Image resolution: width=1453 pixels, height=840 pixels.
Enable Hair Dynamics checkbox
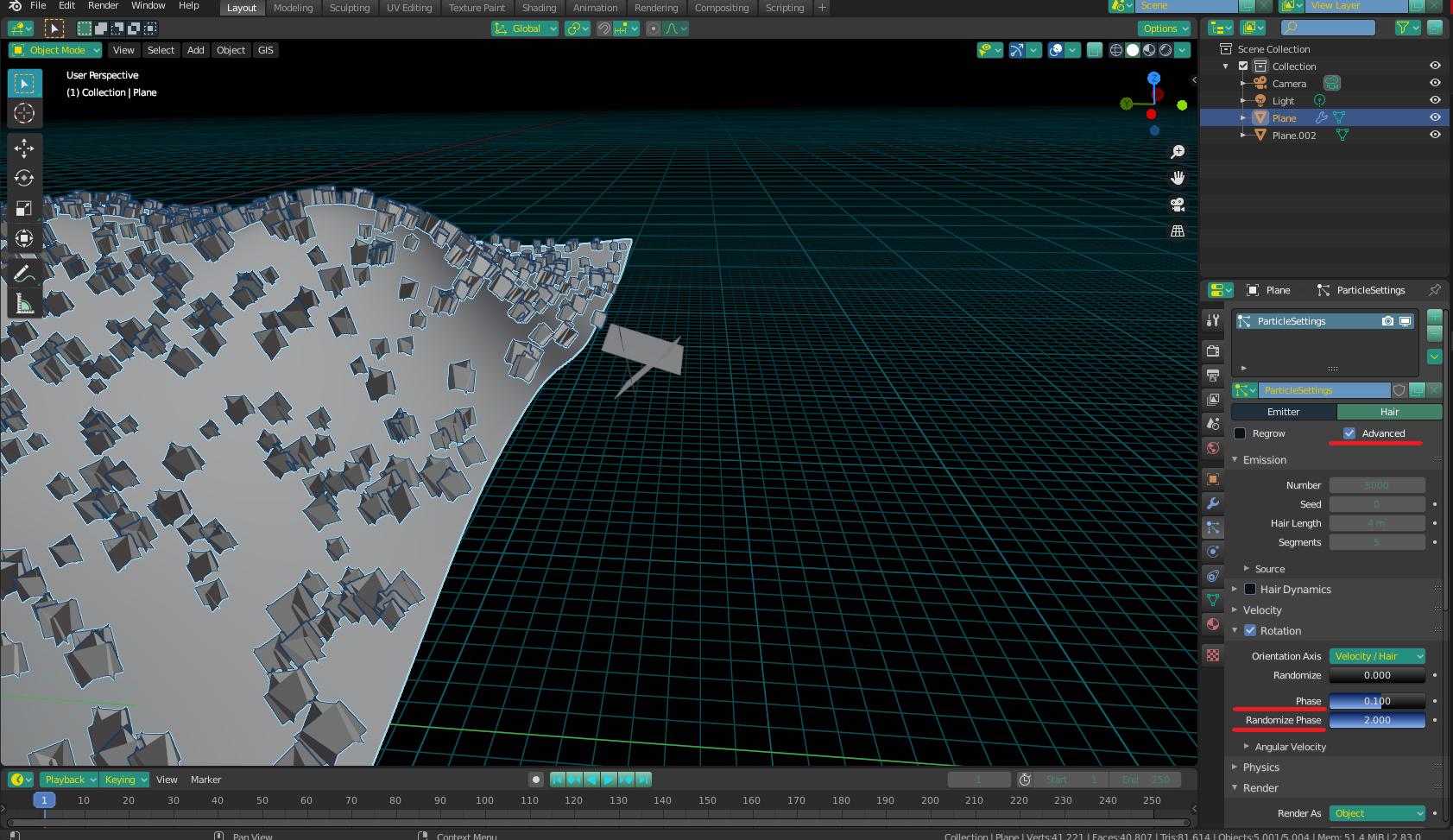tap(1250, 589)
